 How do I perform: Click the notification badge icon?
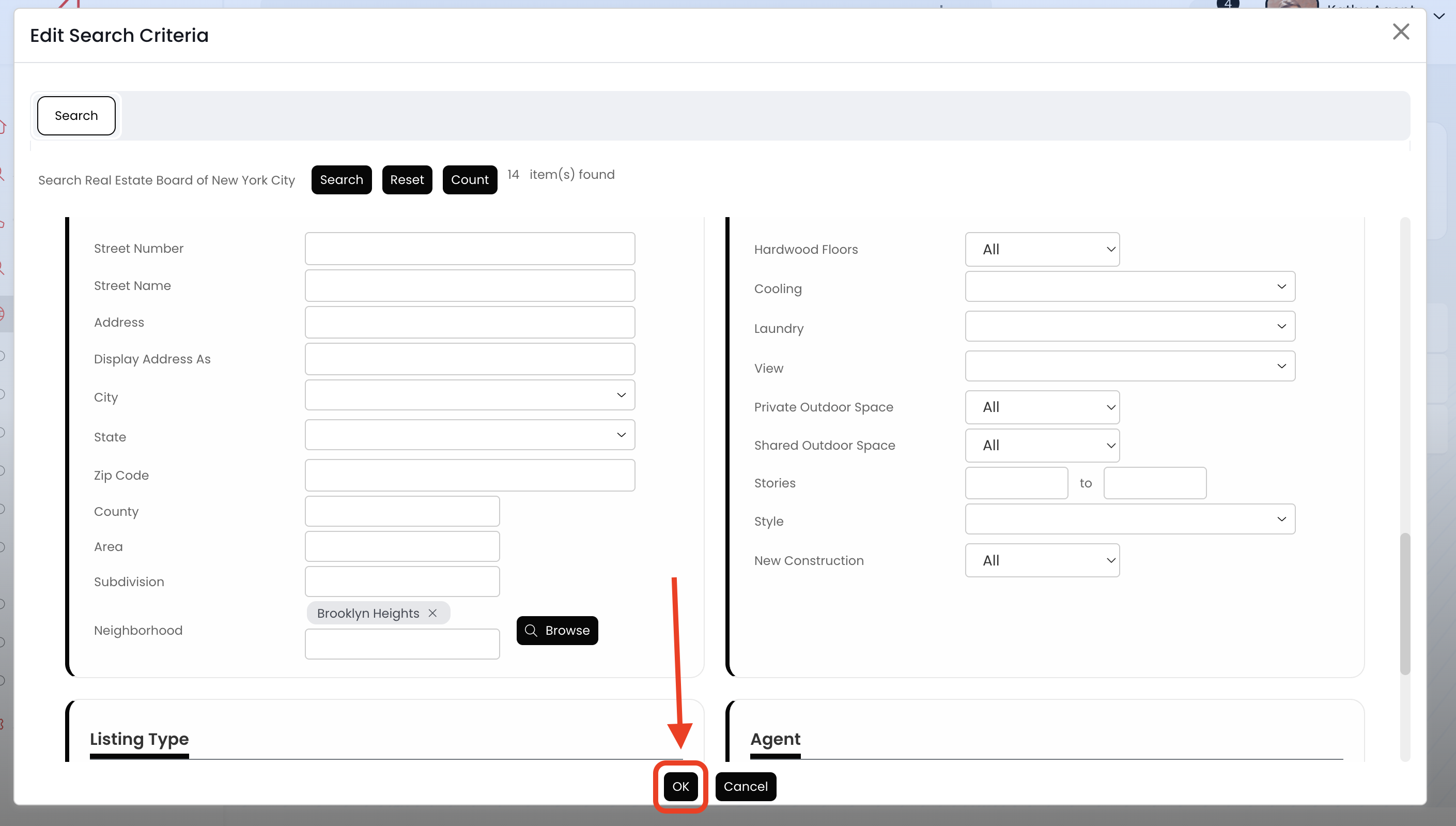coord(1227,5)
